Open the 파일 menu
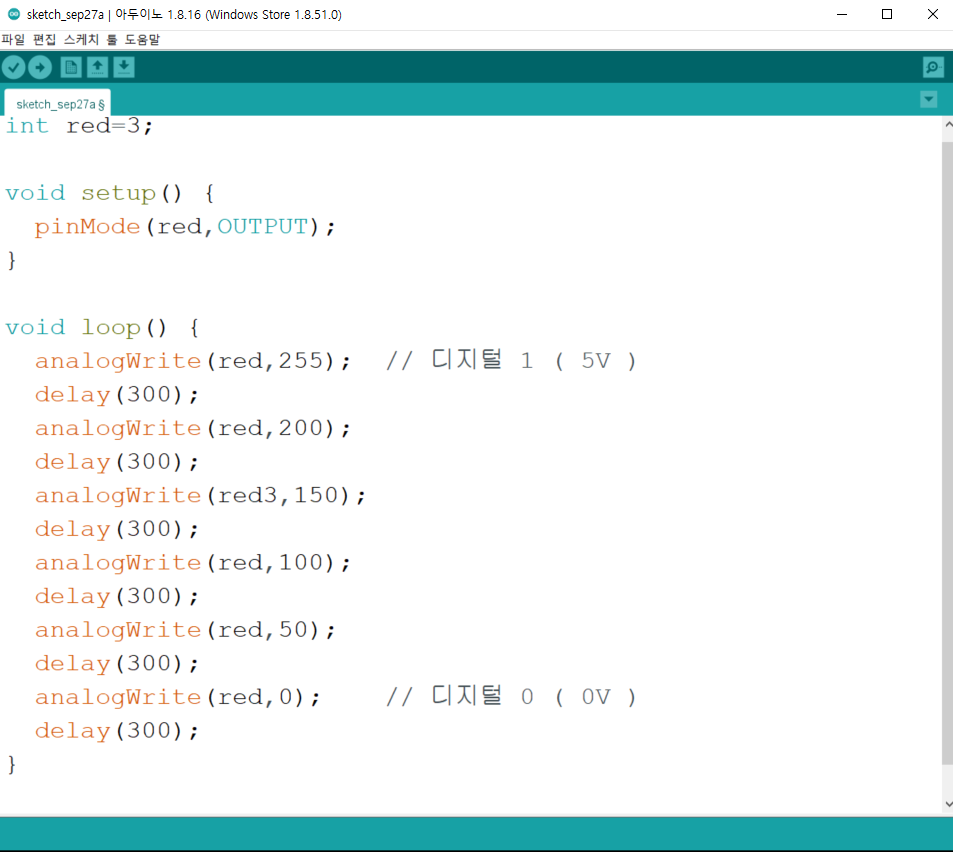Screen dimensions: 953x852 tap(13, 40)
